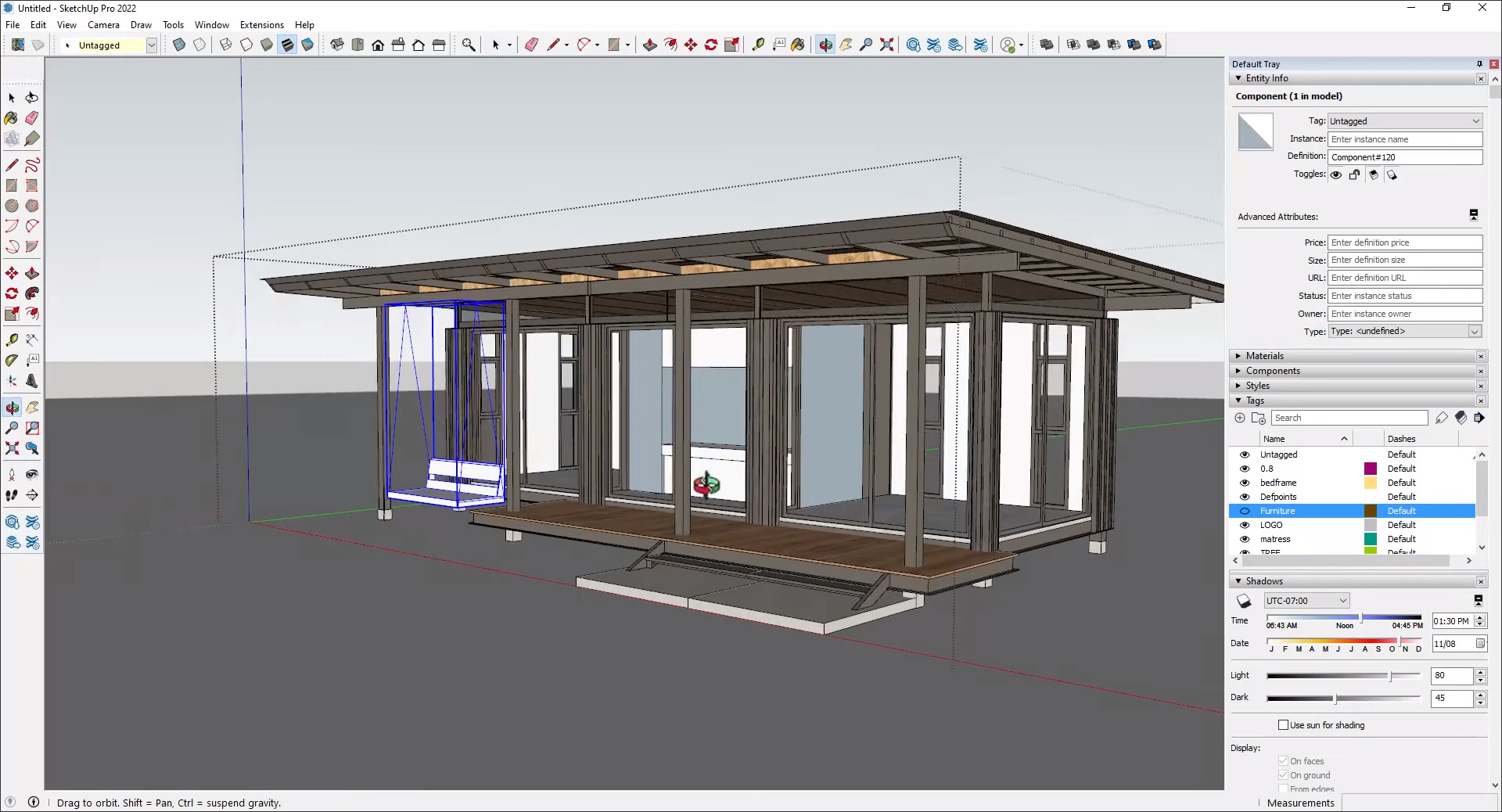
Task: Open the Tools menu
Action: [x=173, y=25]
